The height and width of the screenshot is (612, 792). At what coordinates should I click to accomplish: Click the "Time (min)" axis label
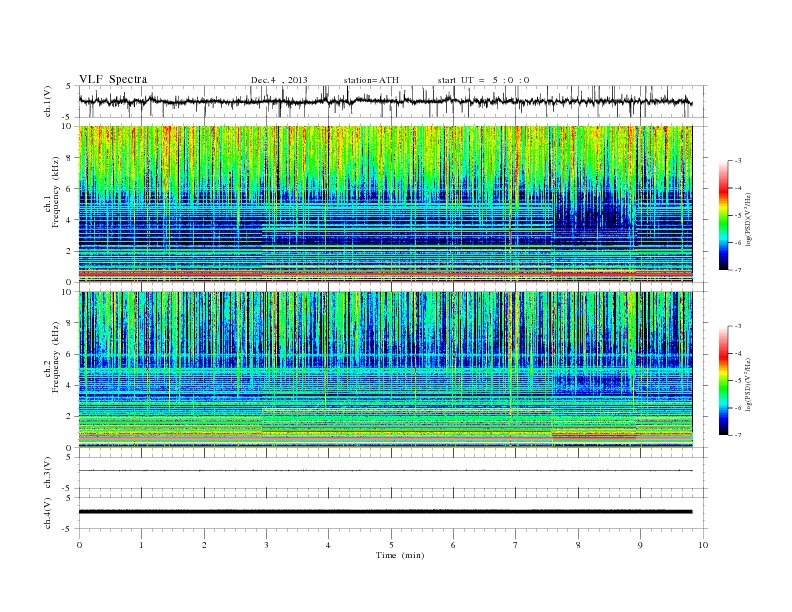coord(400,555)
